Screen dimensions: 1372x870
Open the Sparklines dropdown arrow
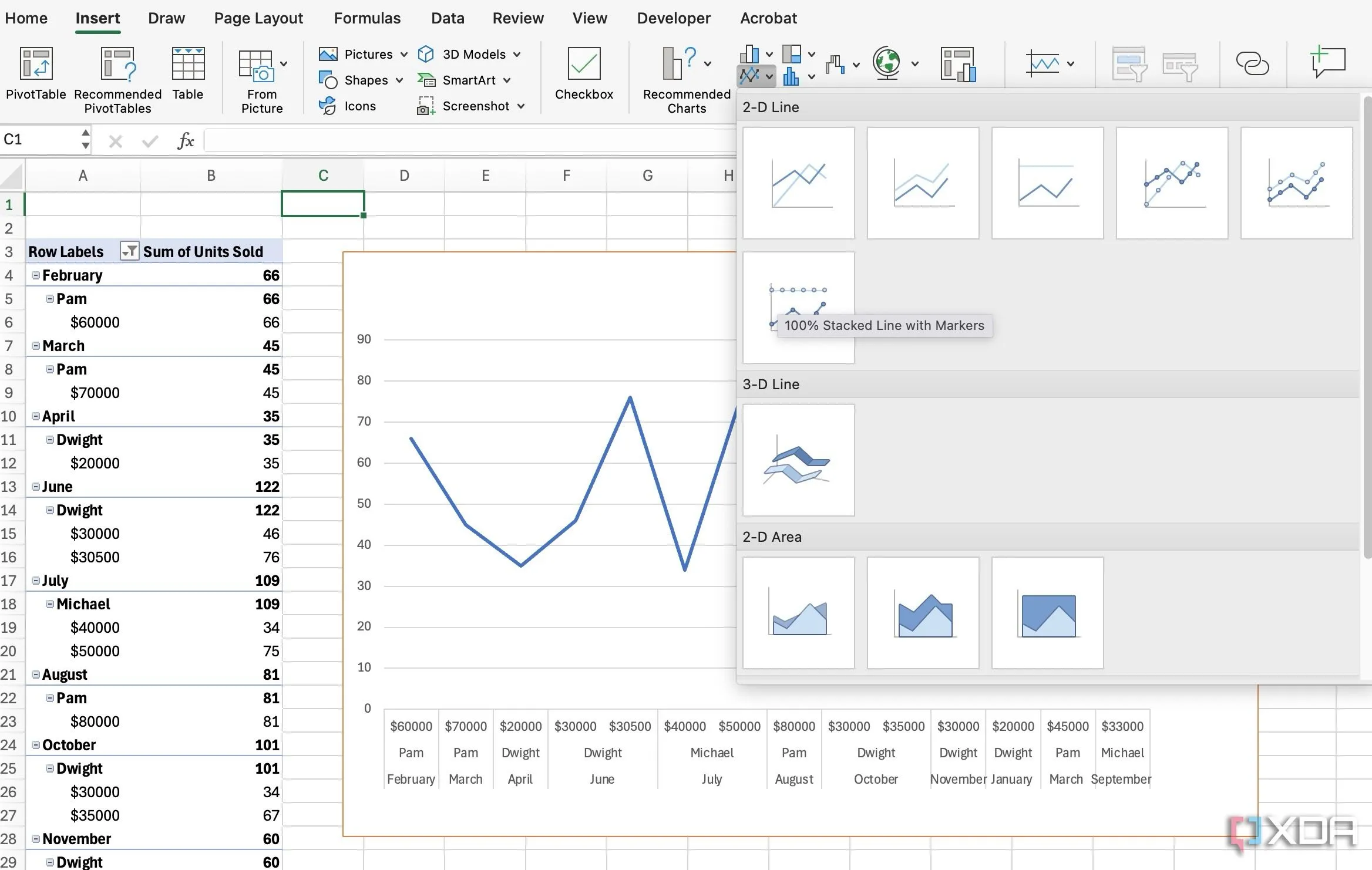click(x=1071, y=64)
